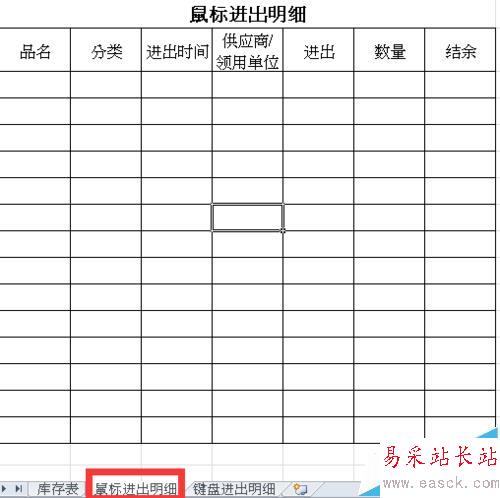Click the last-sheet navigation arrow
Screen dimensions: 500x498
pyautogui.click(x=19, y=489)
